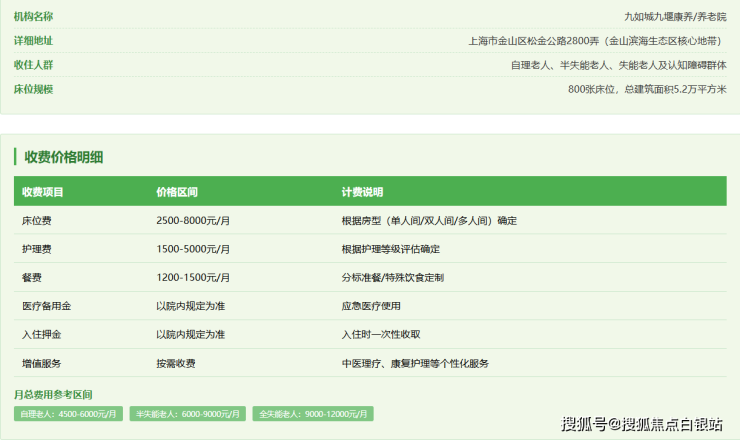Screen dimensions: 740x440
Task: Click the 增值服务 row label
Action: tap(42, 364)
